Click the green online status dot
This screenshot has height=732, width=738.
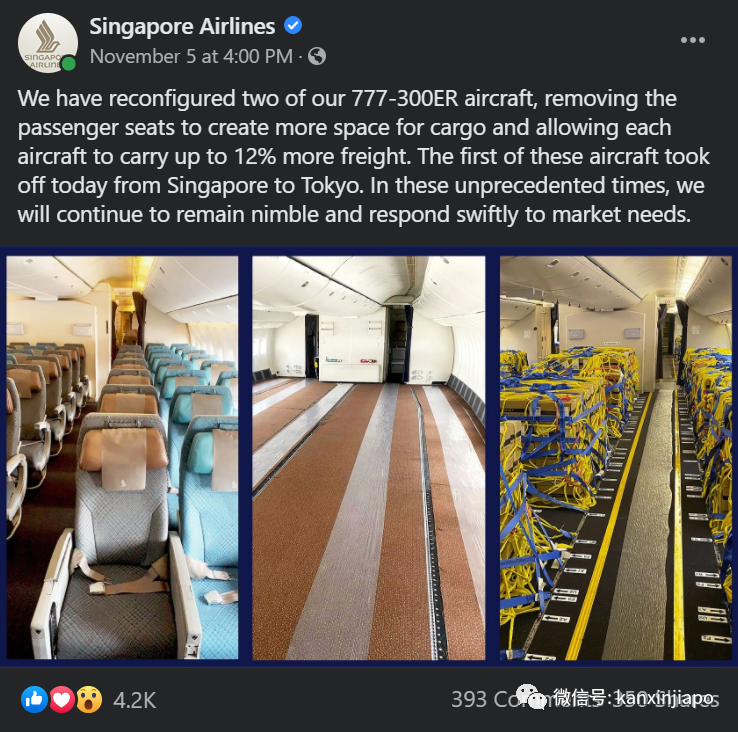pos(69,64)
